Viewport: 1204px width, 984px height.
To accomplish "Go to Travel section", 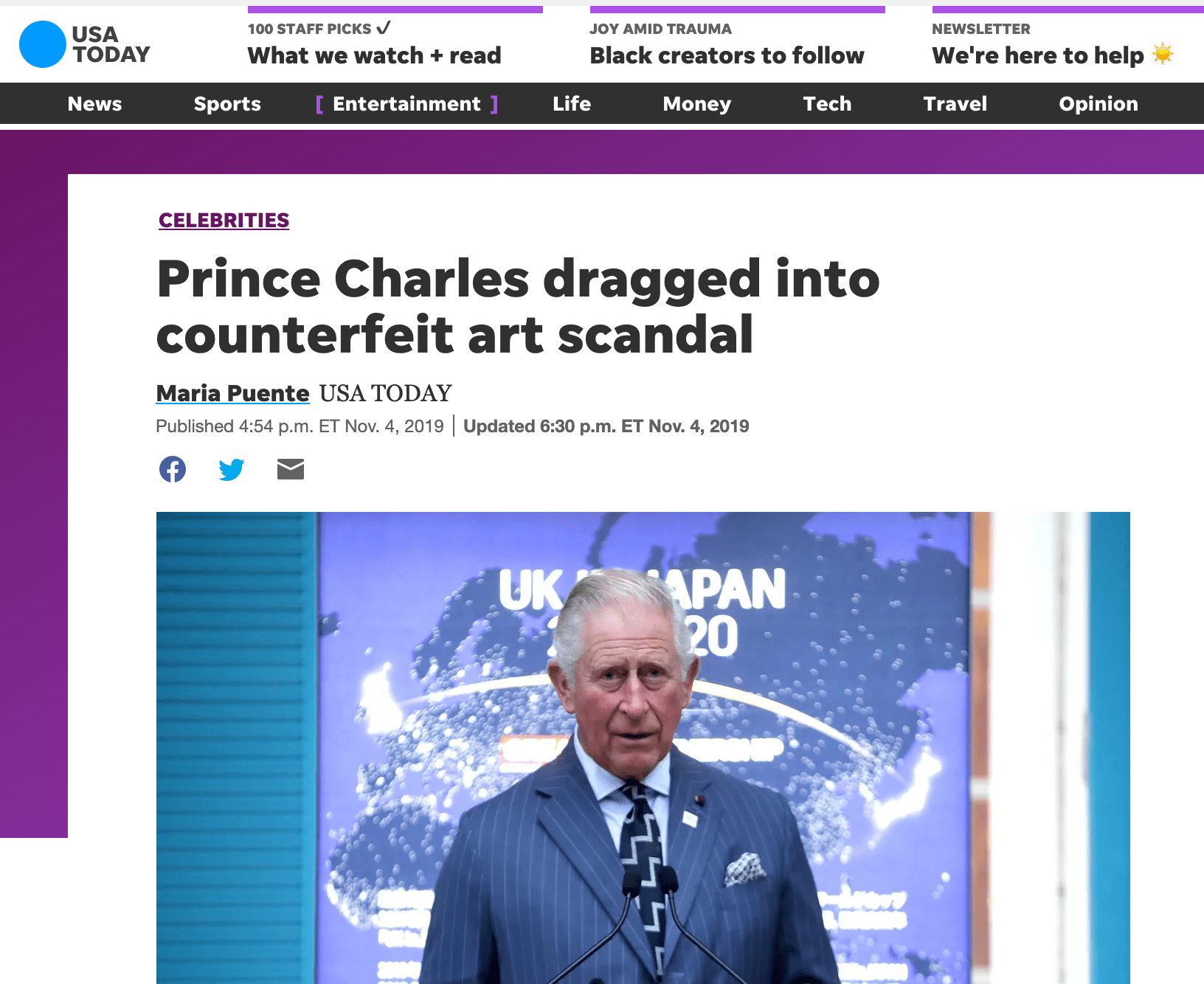I will click(x=955, y=104).
